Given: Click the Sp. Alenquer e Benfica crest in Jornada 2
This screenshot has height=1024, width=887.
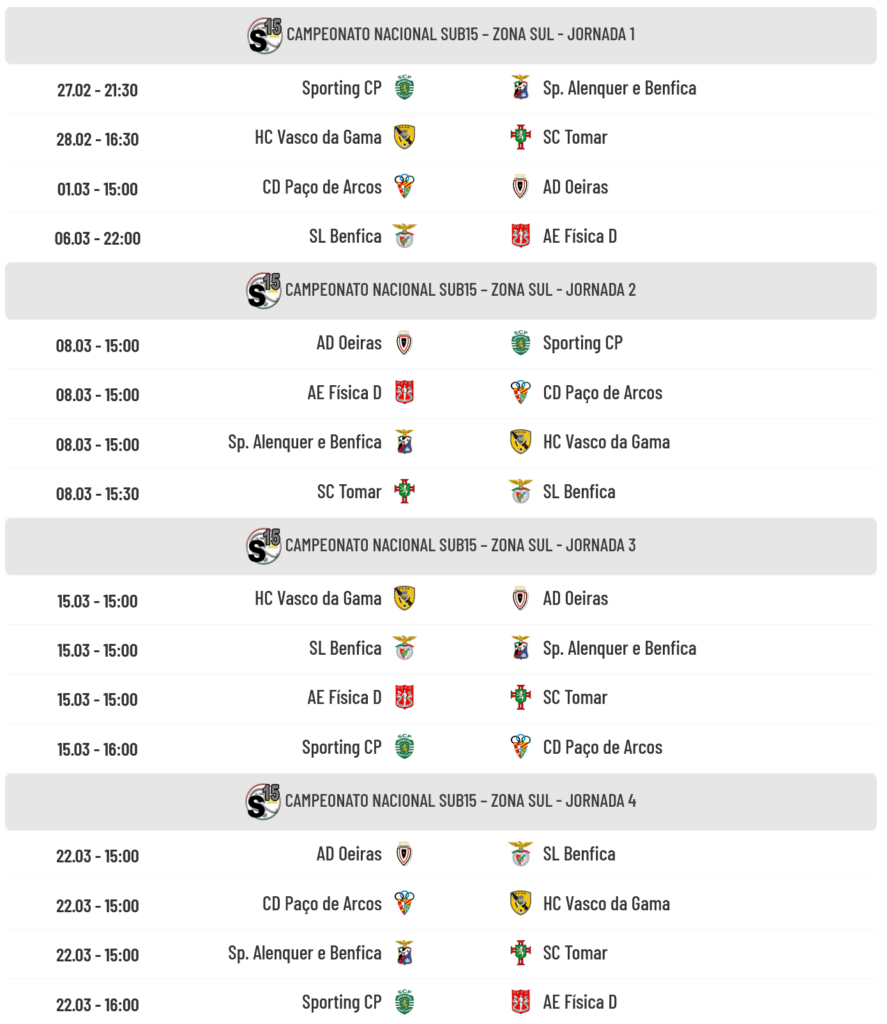Looking at the screenshot, I should point(404,442).
